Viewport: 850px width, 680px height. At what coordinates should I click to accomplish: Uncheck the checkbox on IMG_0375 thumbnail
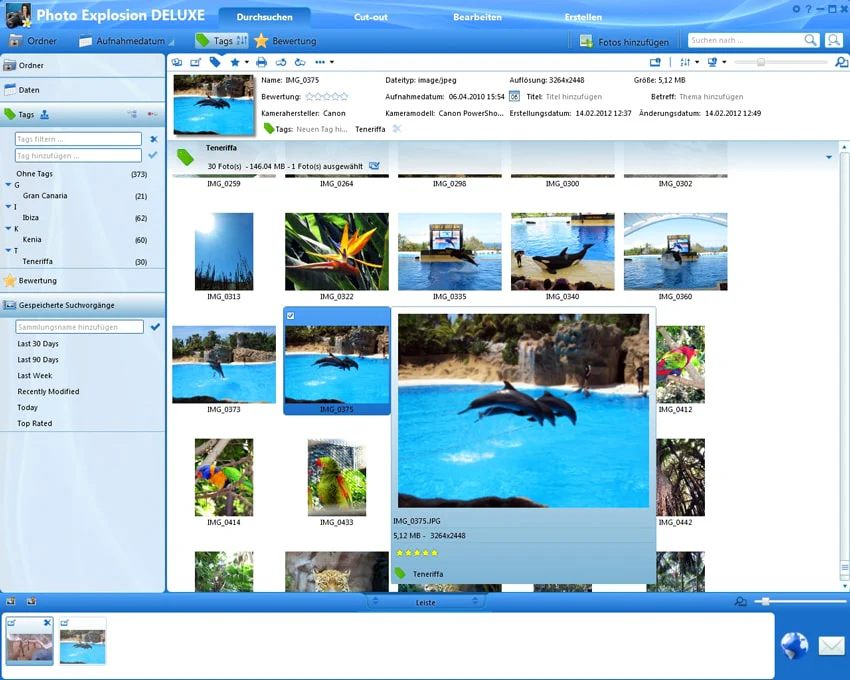[291, 316]
